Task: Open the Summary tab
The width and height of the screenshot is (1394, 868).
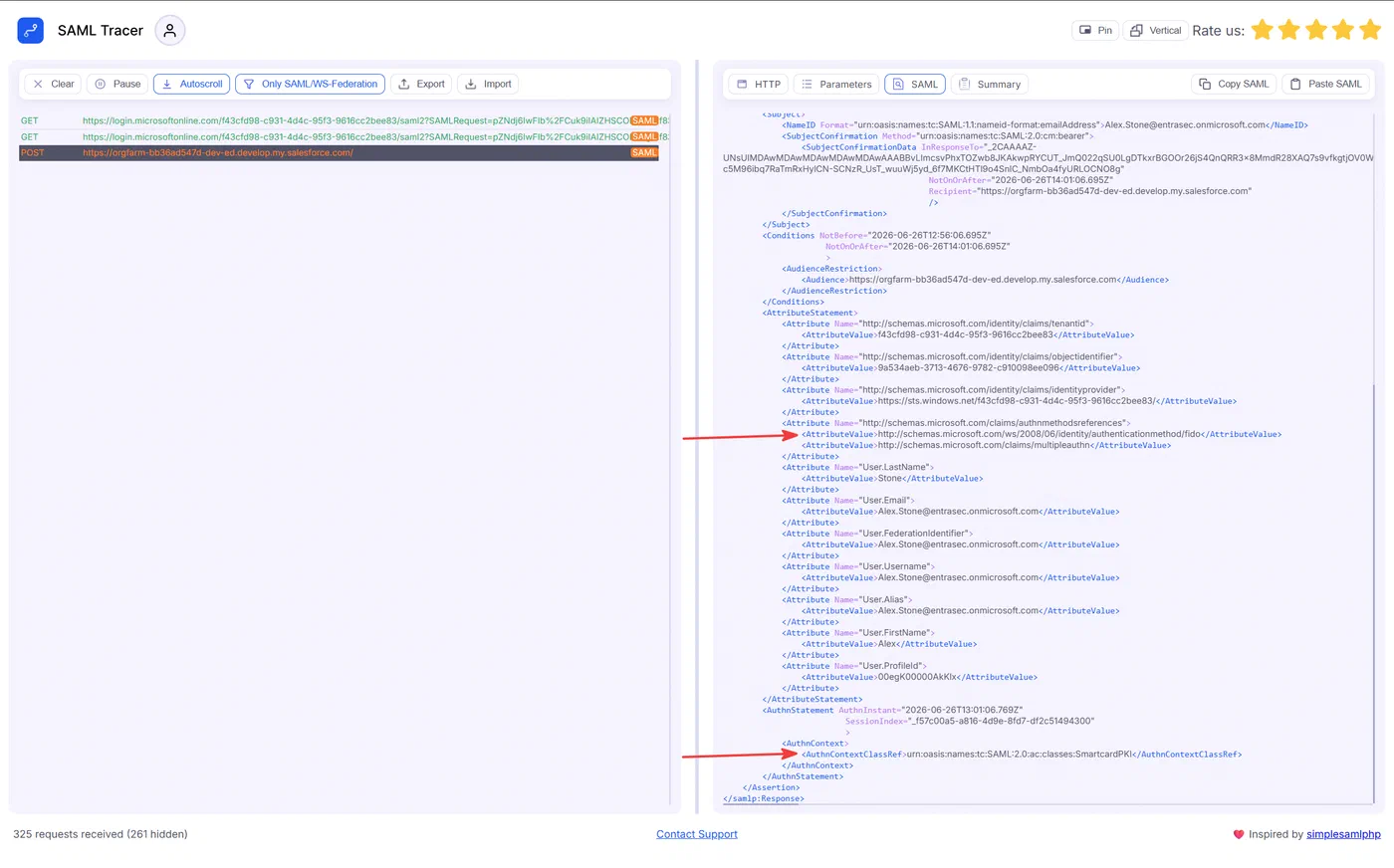Action: point(990,85)
